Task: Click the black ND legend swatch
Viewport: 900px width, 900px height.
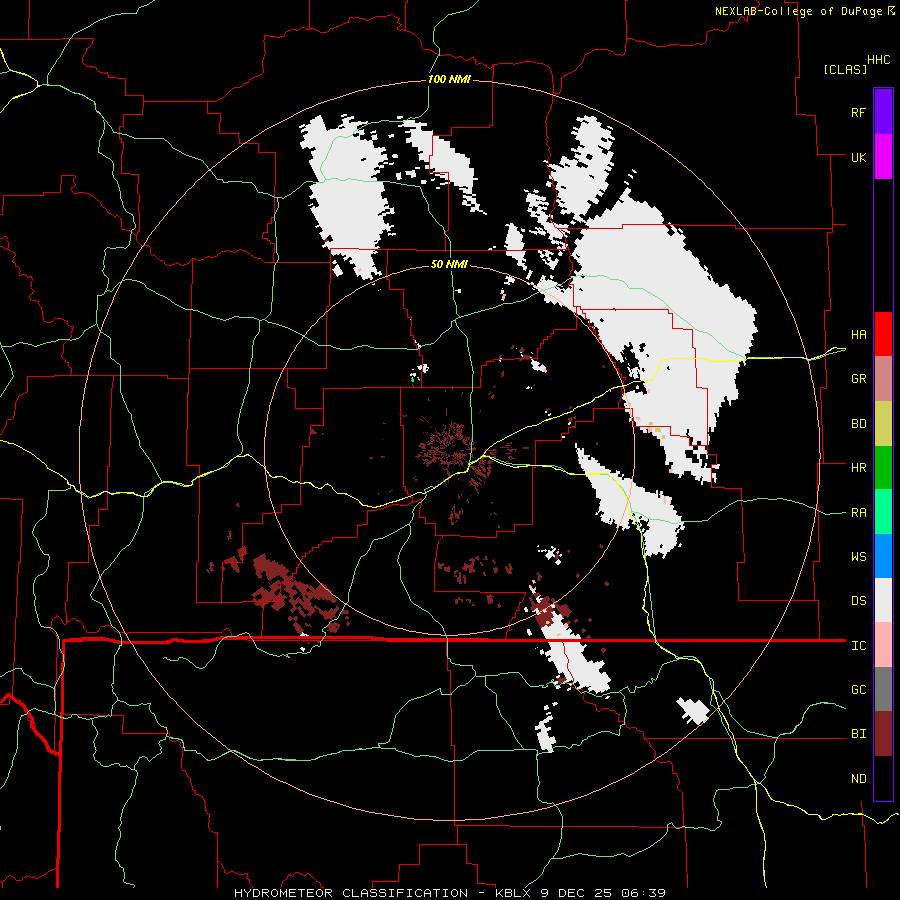Action: (x=883, y=778)
